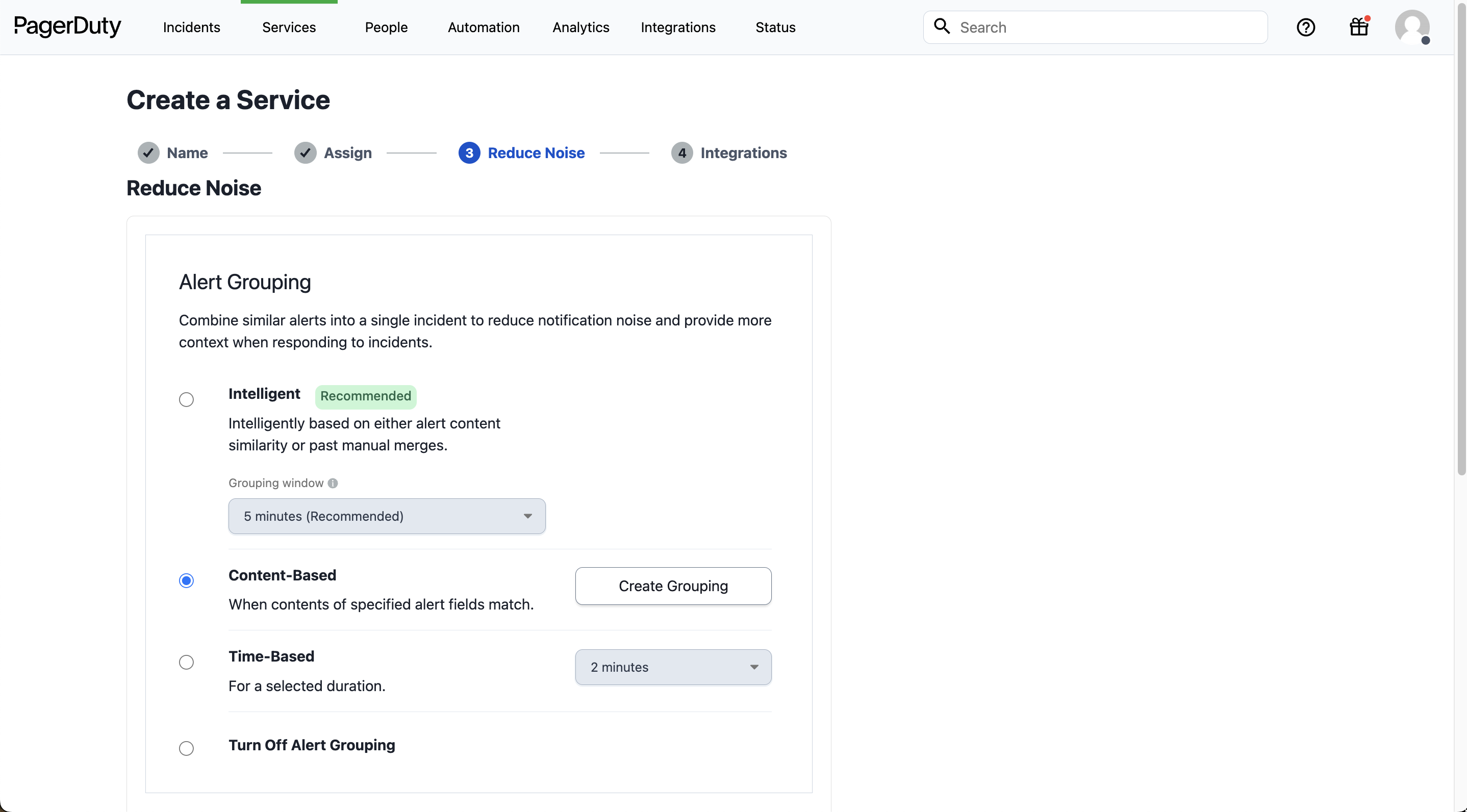Open the Incidents nav menu
This screenshot has height=812, width=1467.
pos(191,28)
